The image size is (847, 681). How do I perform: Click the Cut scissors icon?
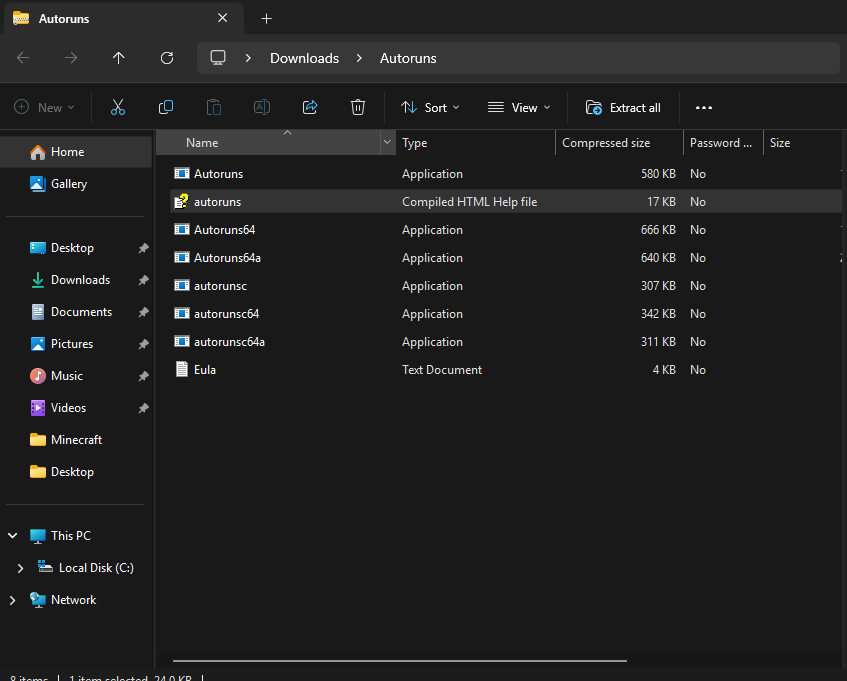coord(118,107)
